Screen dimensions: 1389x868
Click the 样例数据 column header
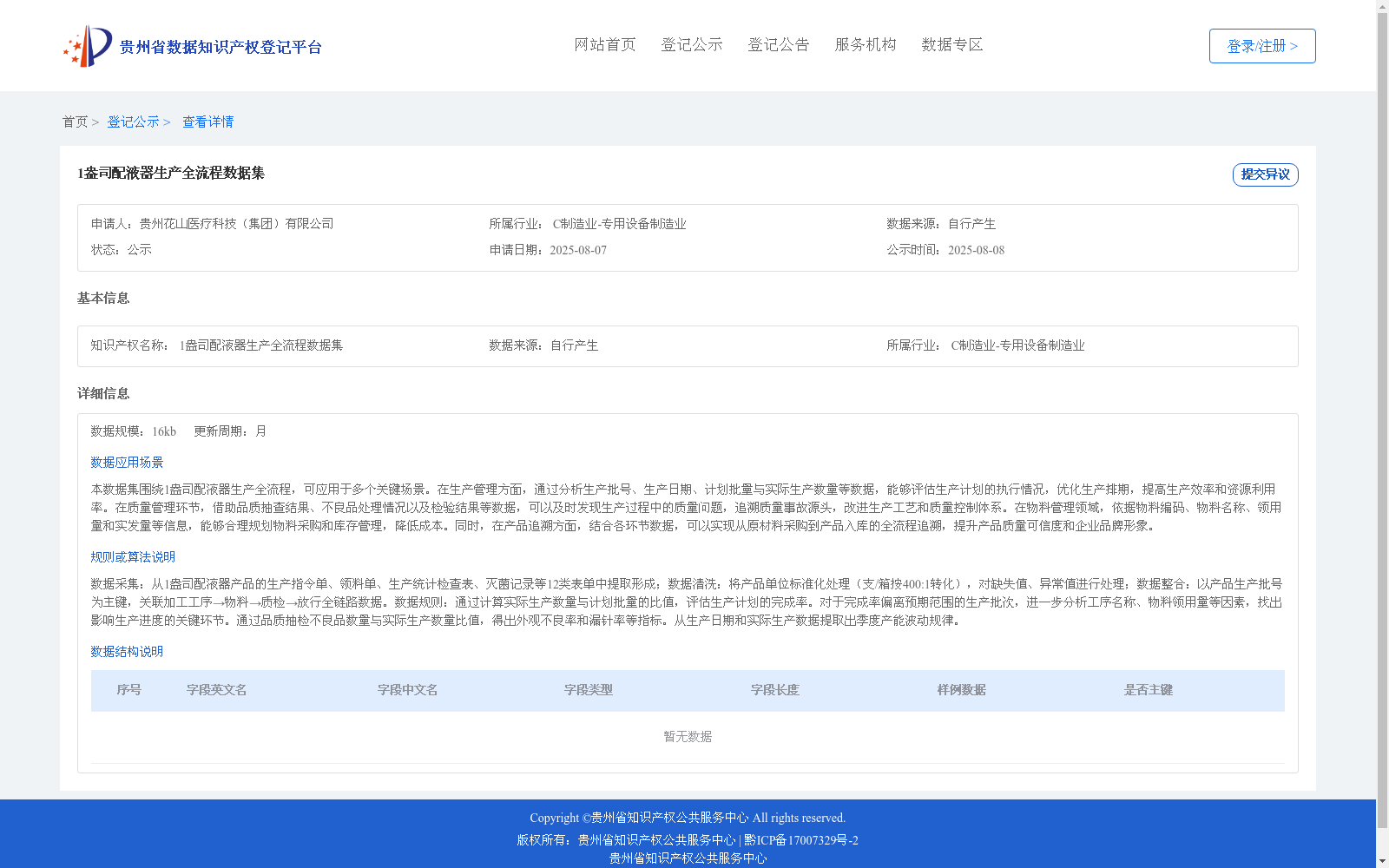coord(962,690)
